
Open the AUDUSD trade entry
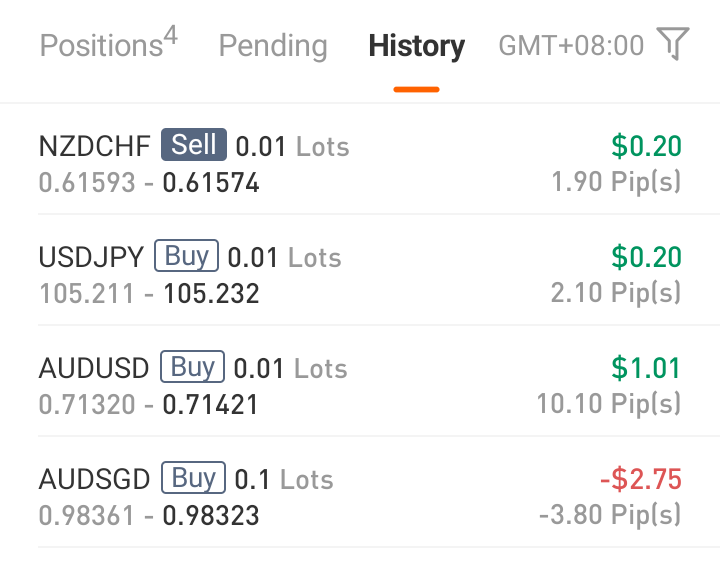tap(360, 386)
